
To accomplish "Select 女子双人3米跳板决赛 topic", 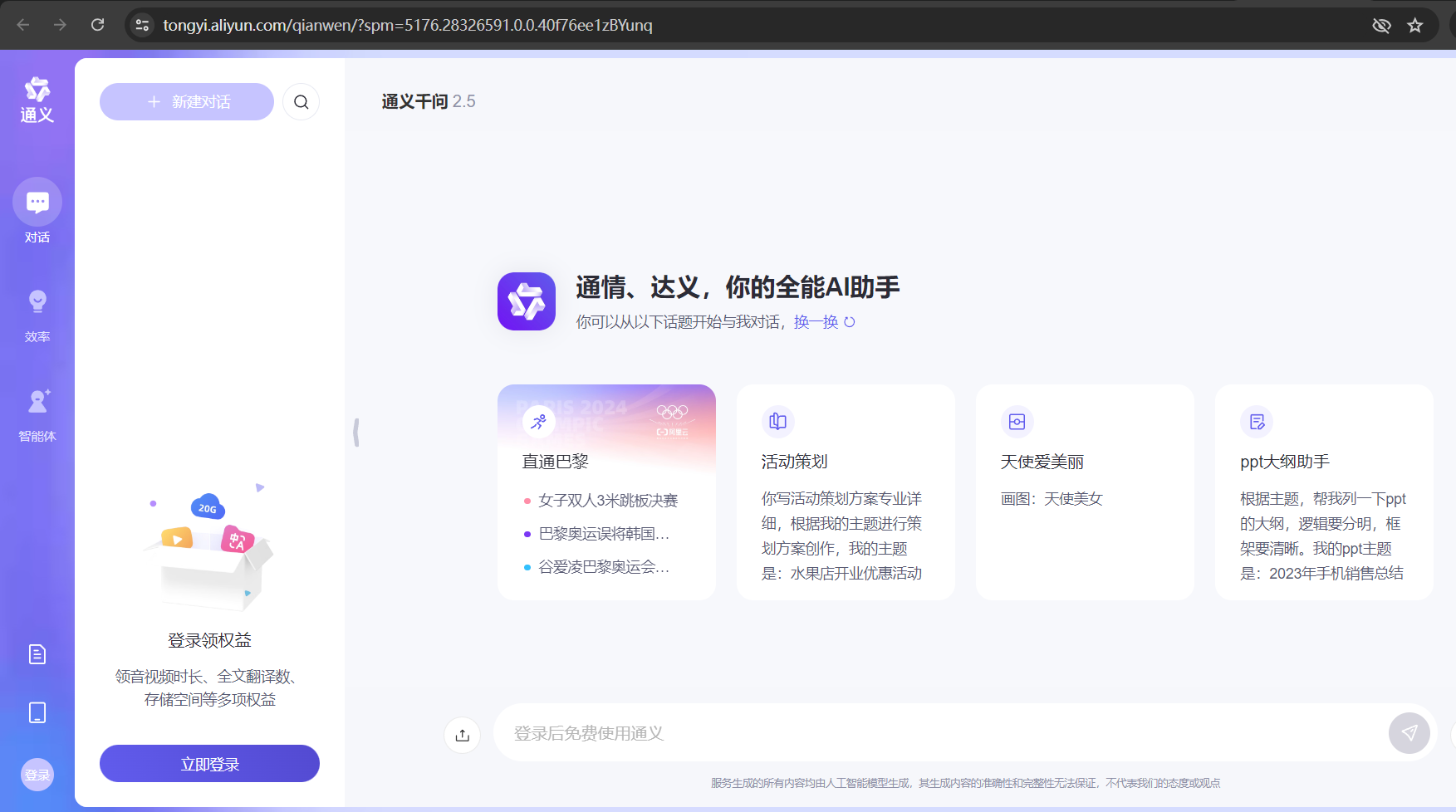I will (x=608, y=501).
